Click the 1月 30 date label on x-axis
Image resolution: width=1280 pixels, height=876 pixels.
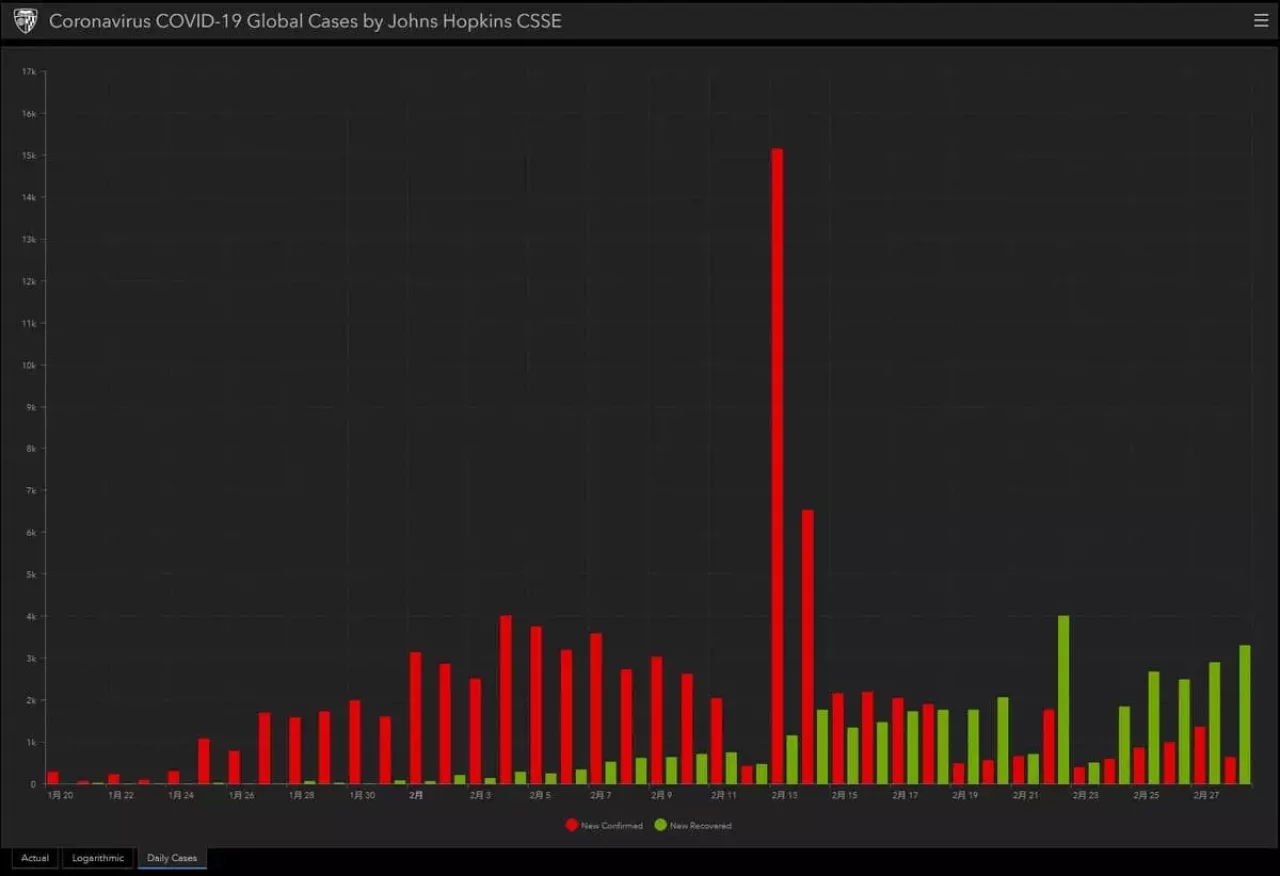pyautogui.click(x=362, y=796)
